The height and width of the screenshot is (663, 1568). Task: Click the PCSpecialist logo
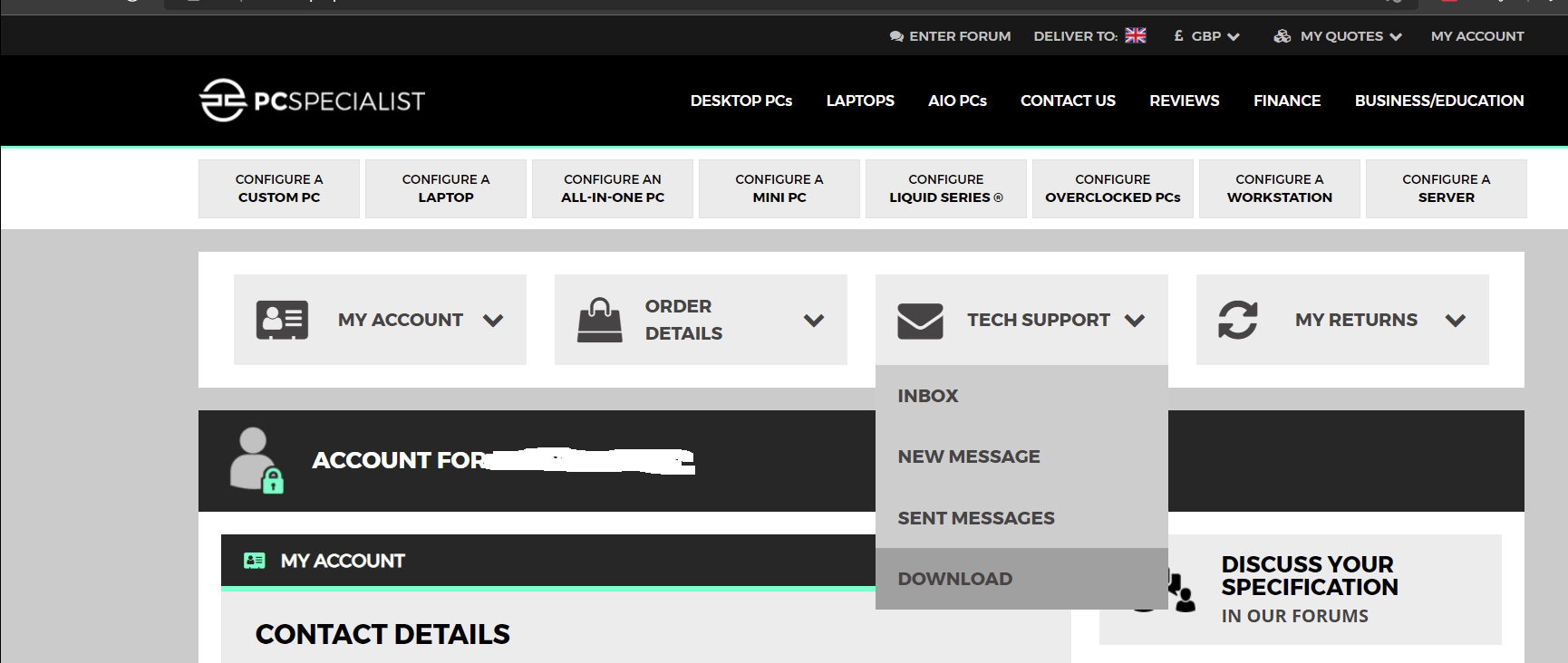click(312, 100)
